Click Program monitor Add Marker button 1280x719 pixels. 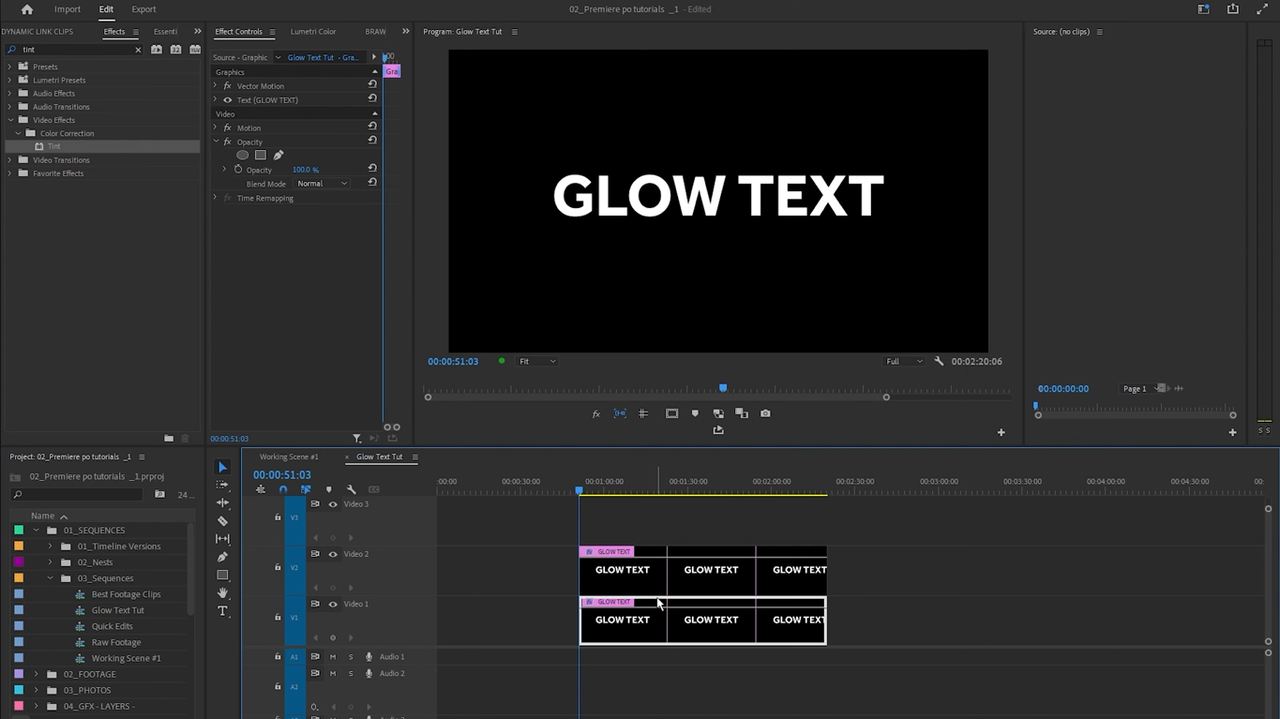coord(695,413)
